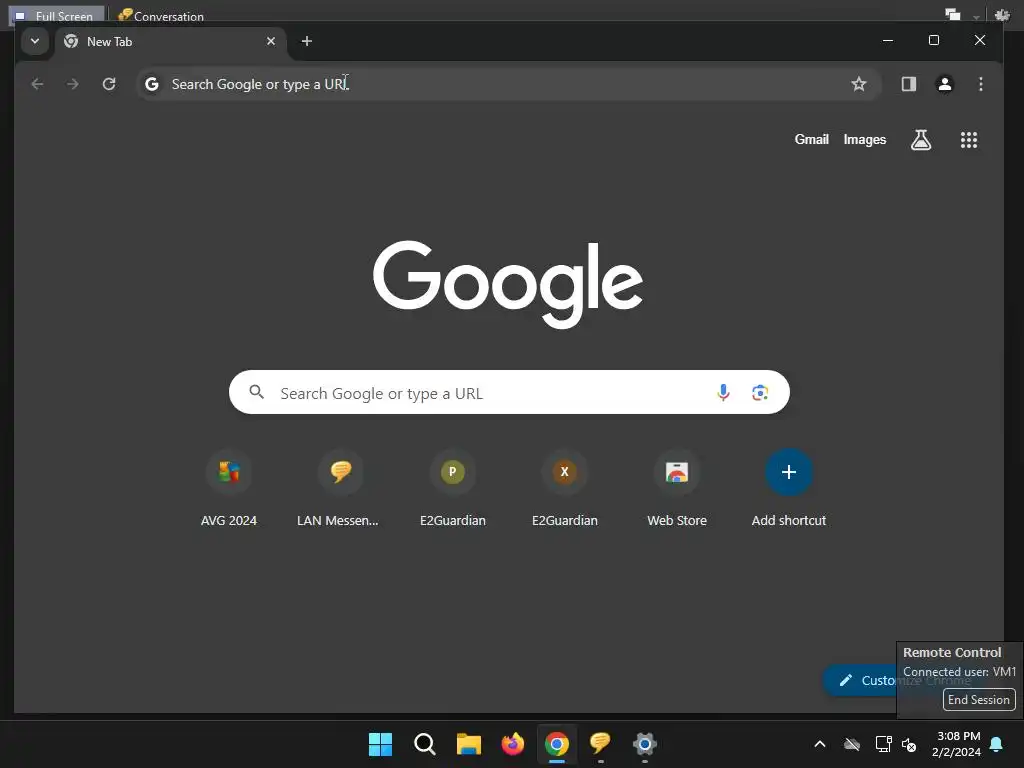
Task: Open a new tab with plus button
Action: pyautogui.click(x=306, y=41)
